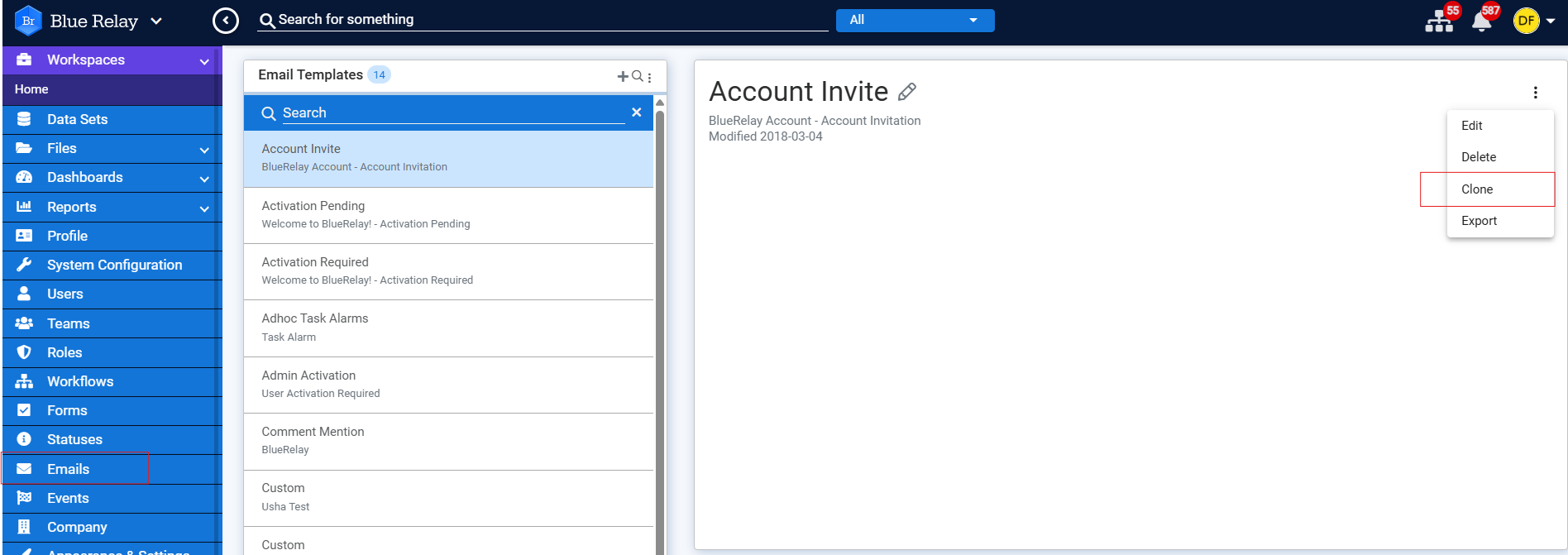Click detail panel three-dot menu
This screenshot has width=1568, height=555.
click(x=1536, y=93)
